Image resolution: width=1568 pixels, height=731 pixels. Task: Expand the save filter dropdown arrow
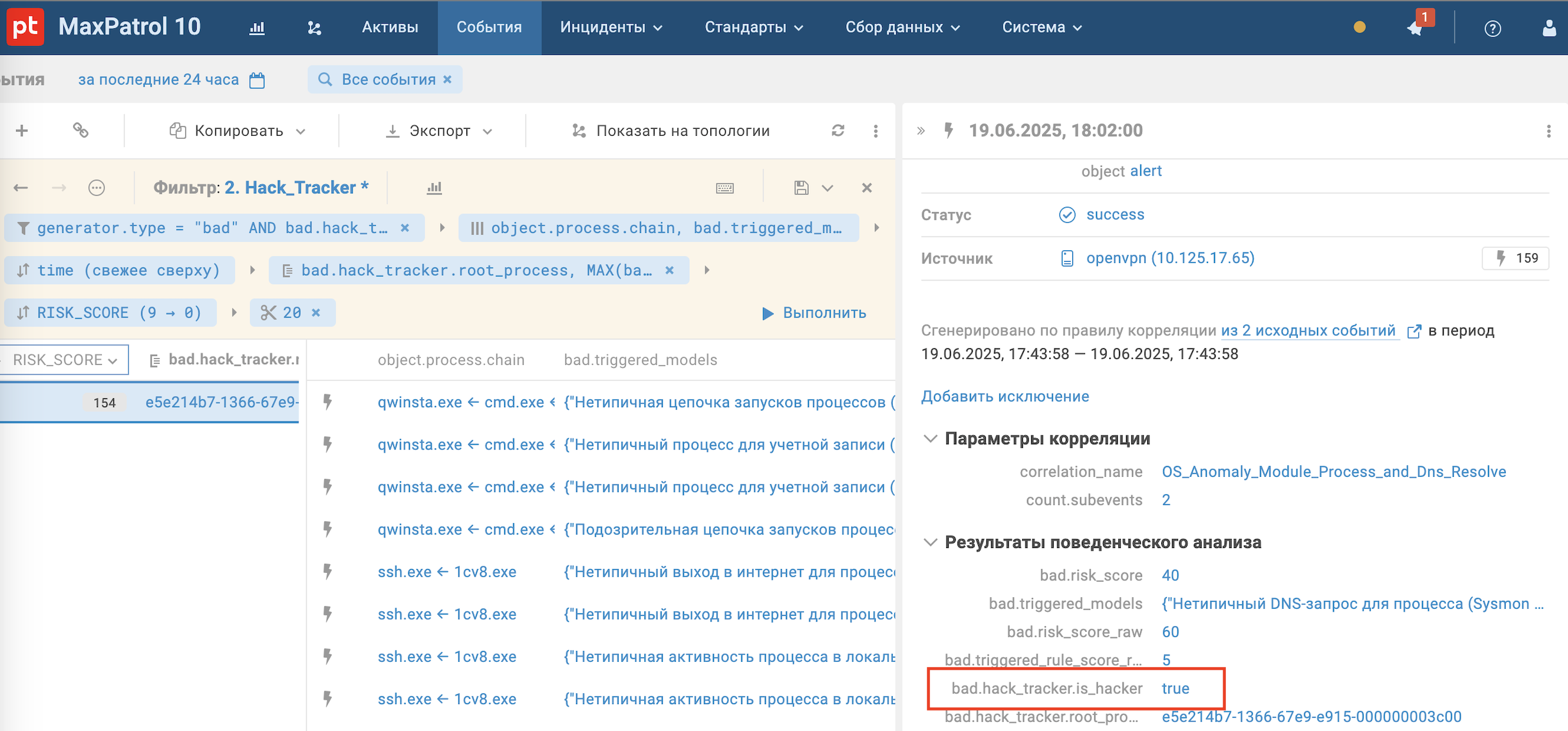tap(828, 188)
